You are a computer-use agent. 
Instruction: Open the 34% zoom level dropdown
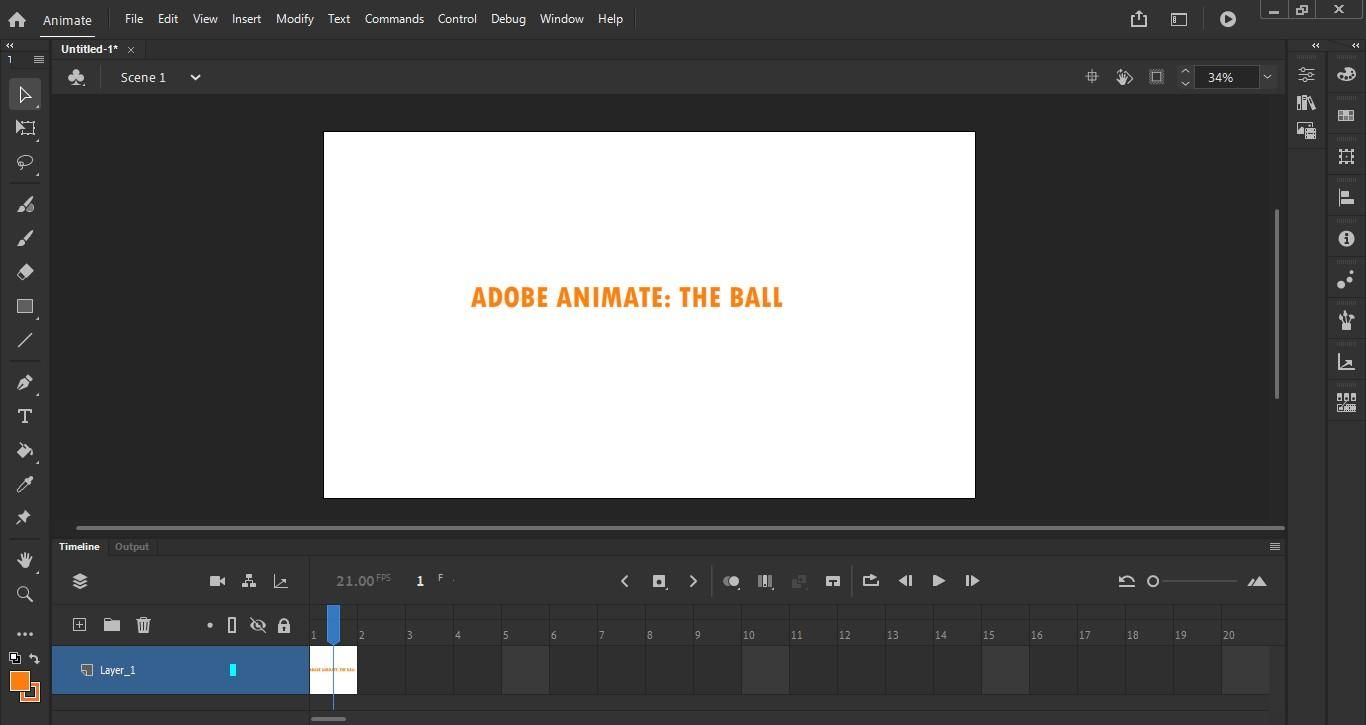[1266, 77]
